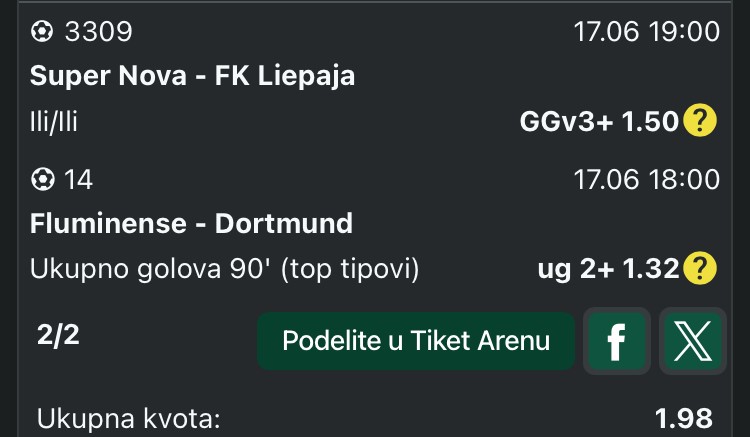Viewport: 750px width, 437px height.
Task: Click GGv3+ 1.50 odds text
Action: 599,121
